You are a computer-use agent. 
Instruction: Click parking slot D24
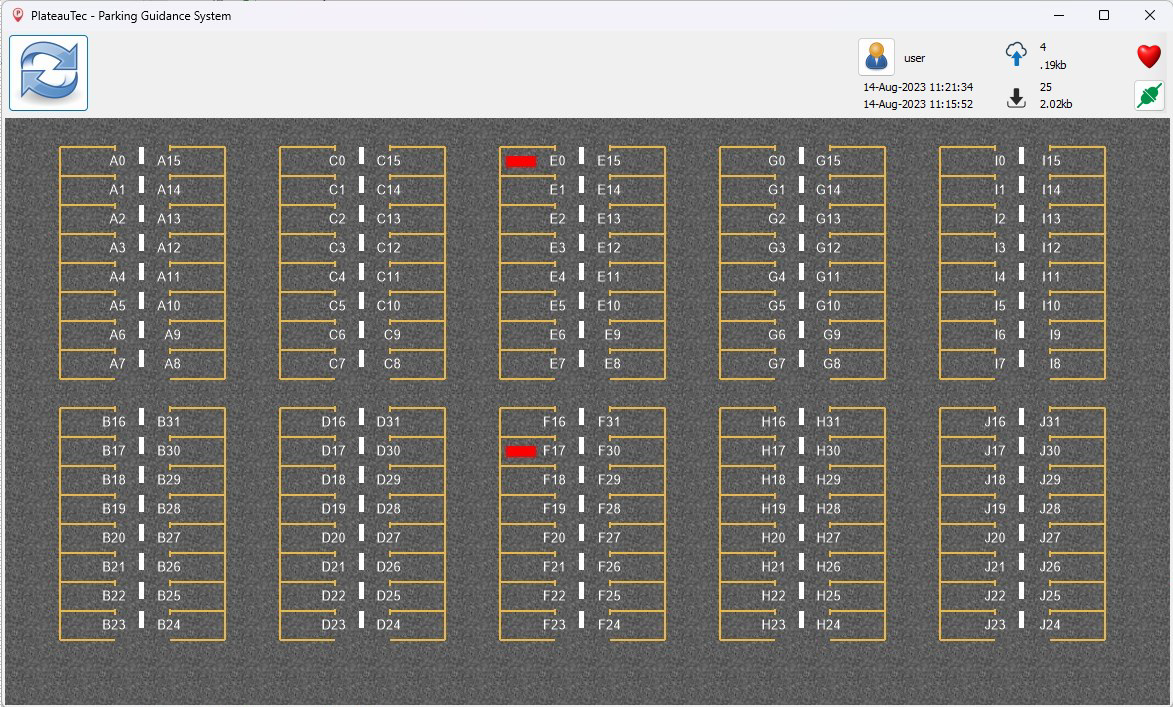(x=389, y=625)
